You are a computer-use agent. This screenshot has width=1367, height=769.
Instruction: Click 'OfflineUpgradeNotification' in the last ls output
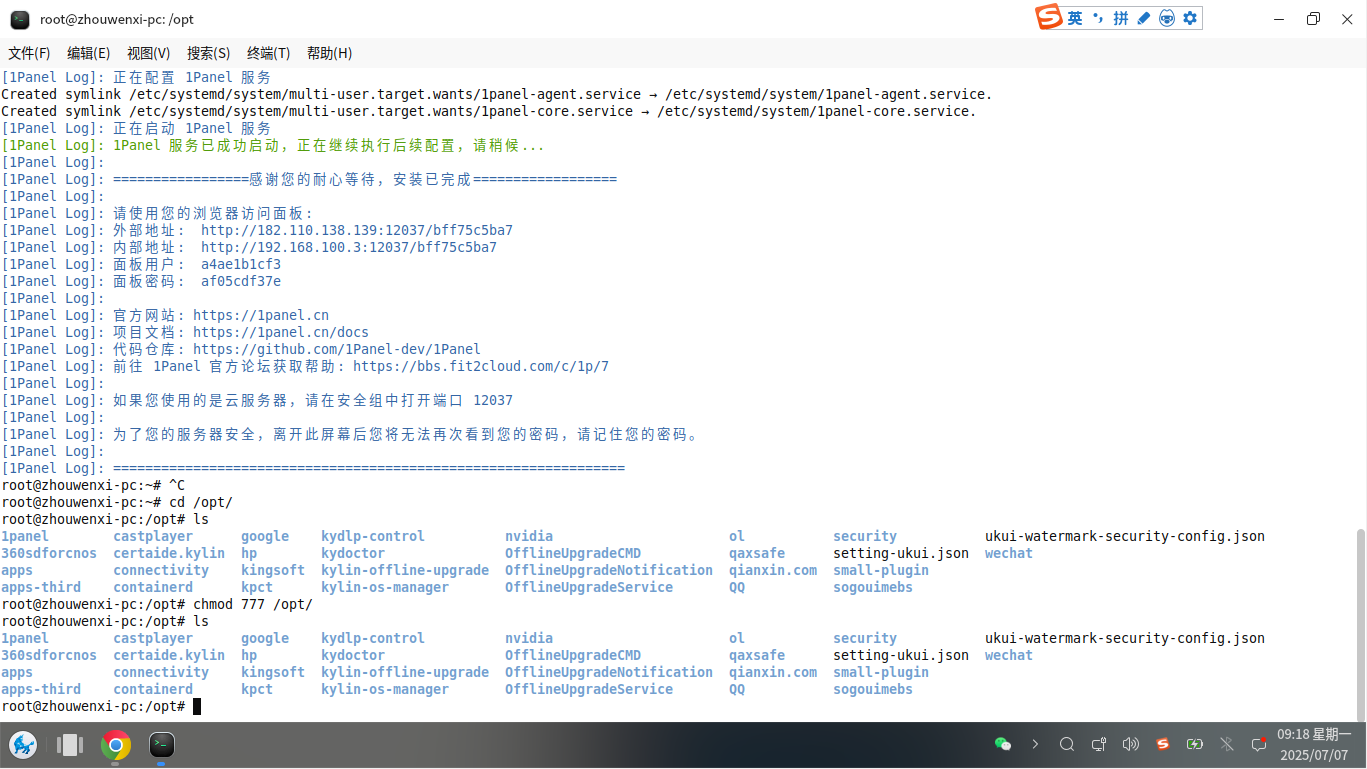(609, 672)
